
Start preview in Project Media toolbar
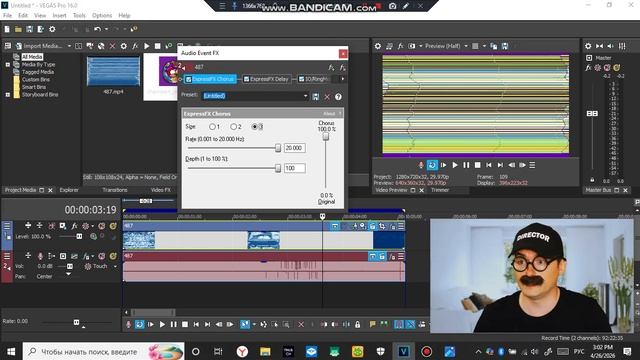pyautogui.click(x=147, y=46)
